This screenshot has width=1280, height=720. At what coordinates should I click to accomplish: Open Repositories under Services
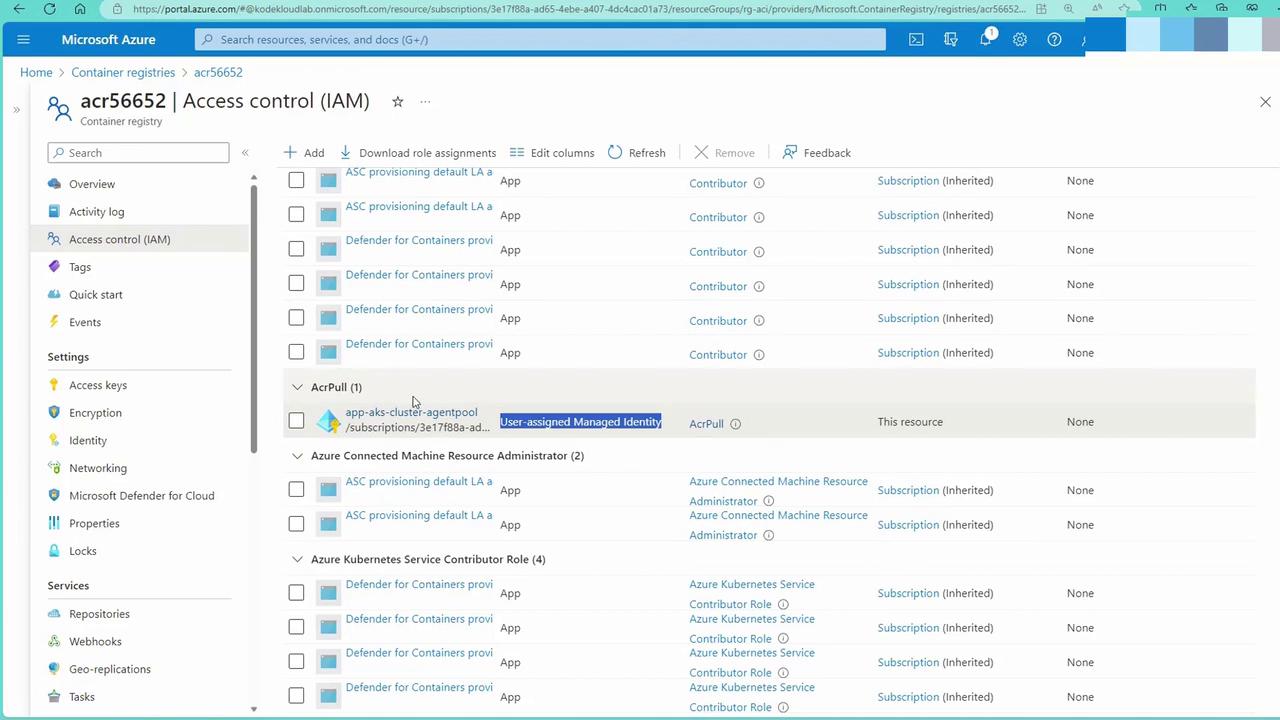(x=99, y=614)
